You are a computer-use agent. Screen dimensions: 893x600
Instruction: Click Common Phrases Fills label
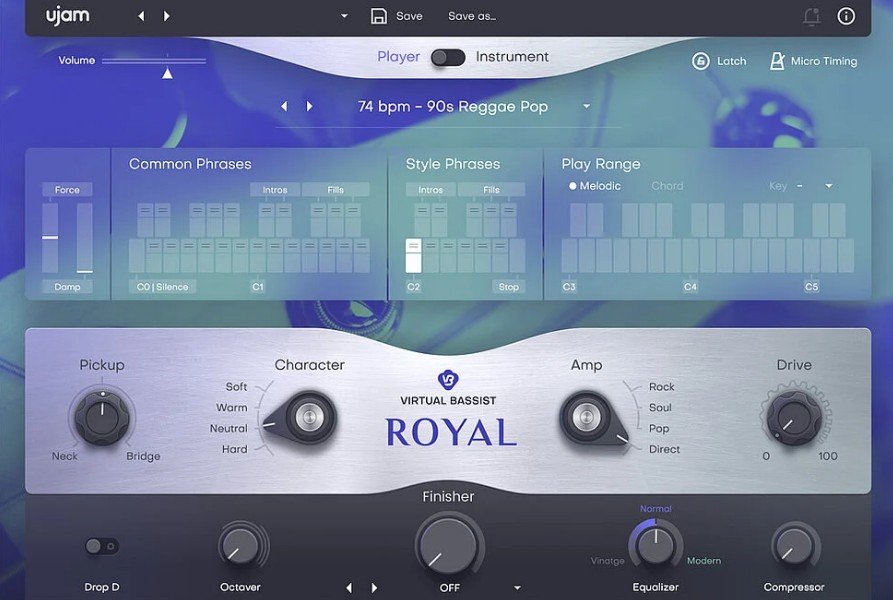(x=335, y=190)
